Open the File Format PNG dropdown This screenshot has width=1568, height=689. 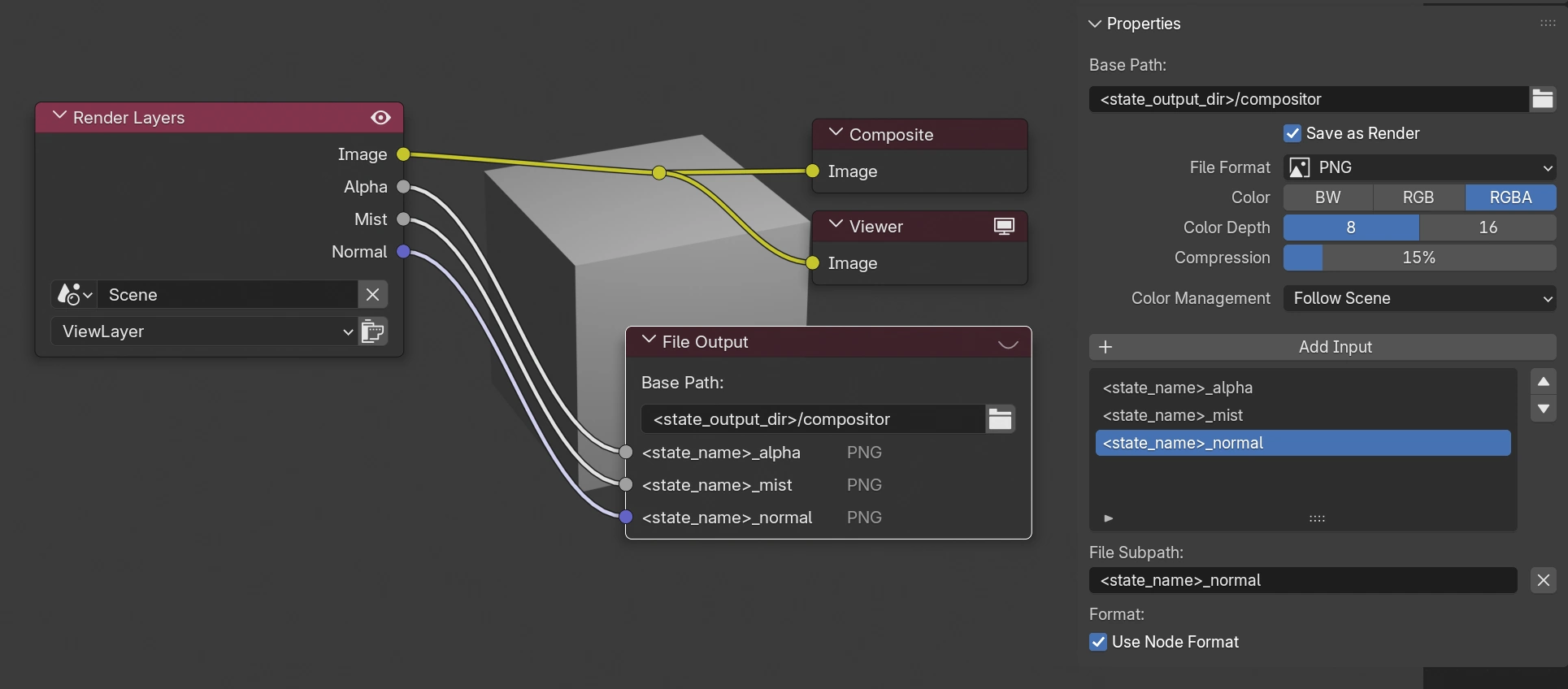coord(1419,167)
